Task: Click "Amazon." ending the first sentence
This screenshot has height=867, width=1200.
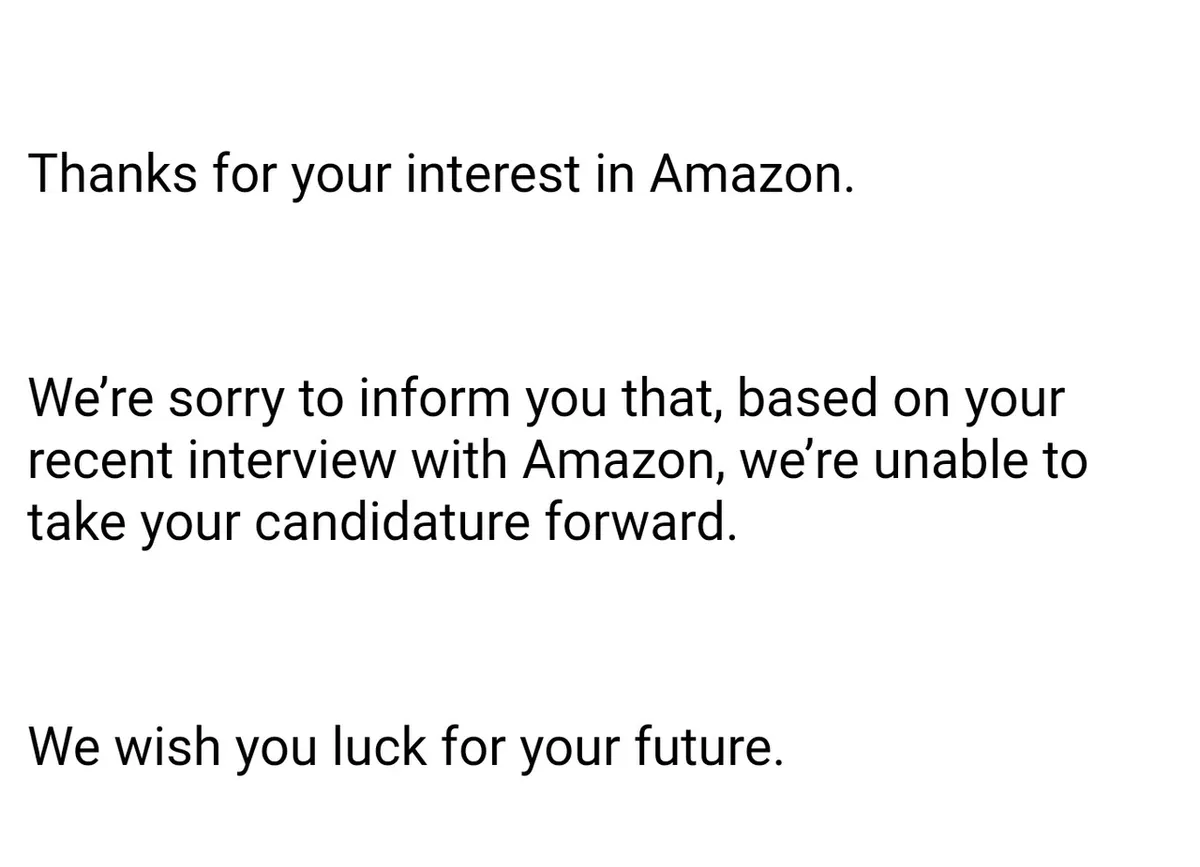Action: click(x=754, y=174)
